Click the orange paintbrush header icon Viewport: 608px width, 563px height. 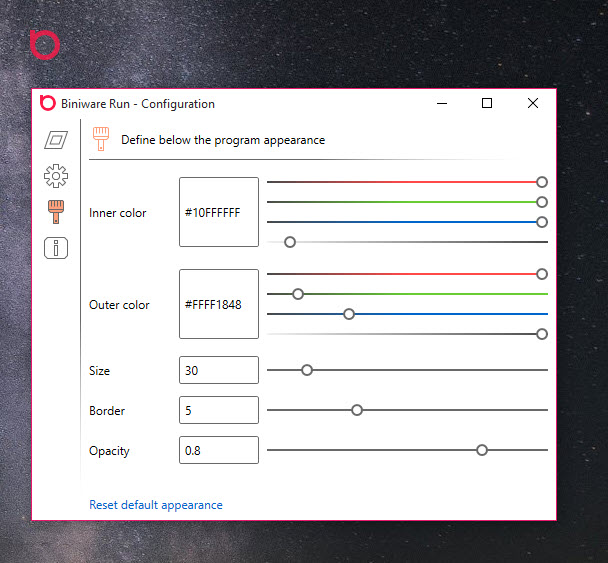pos(101,139)
